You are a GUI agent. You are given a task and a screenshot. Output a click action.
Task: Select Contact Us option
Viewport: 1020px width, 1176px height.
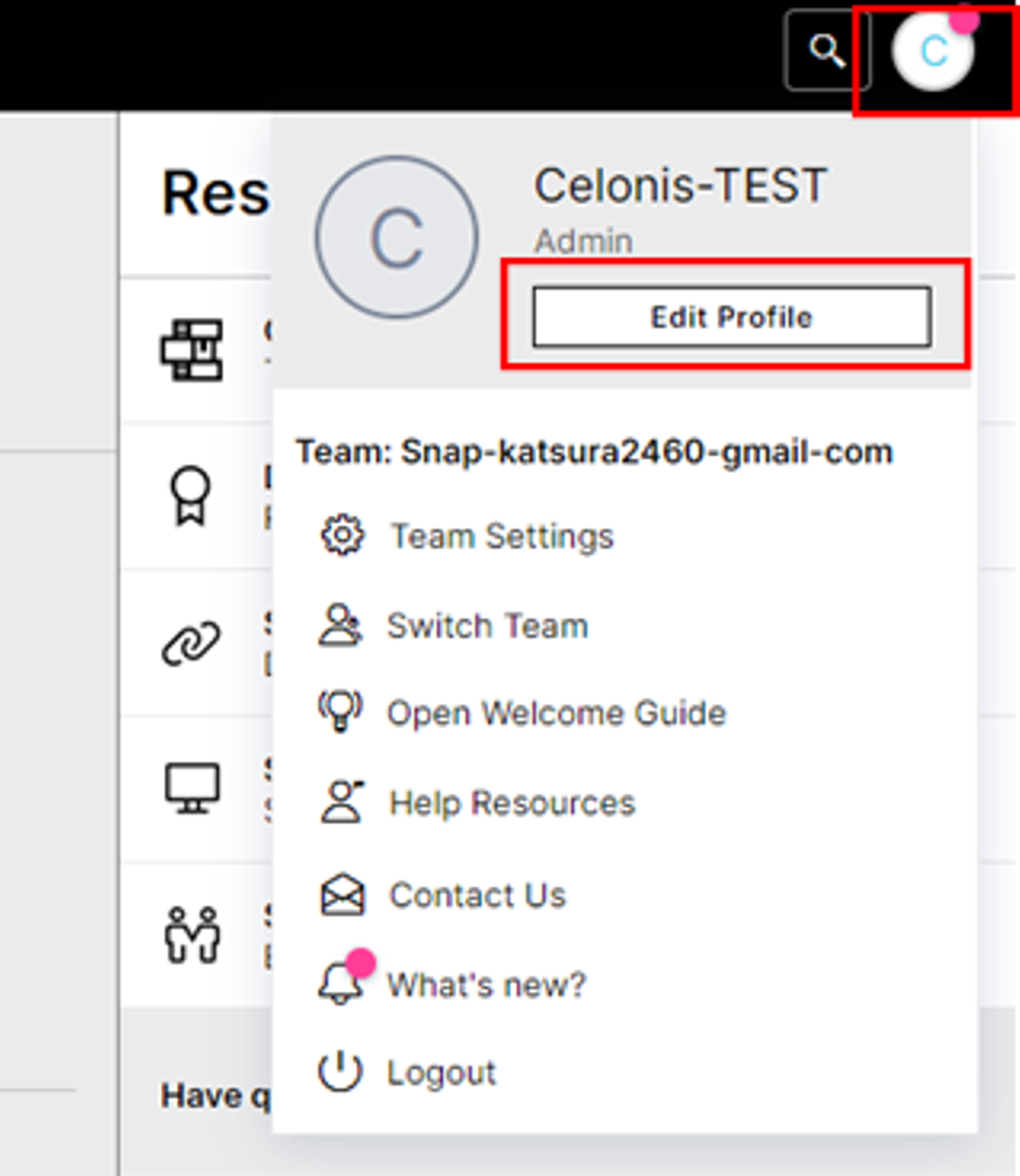pos(477,896)
